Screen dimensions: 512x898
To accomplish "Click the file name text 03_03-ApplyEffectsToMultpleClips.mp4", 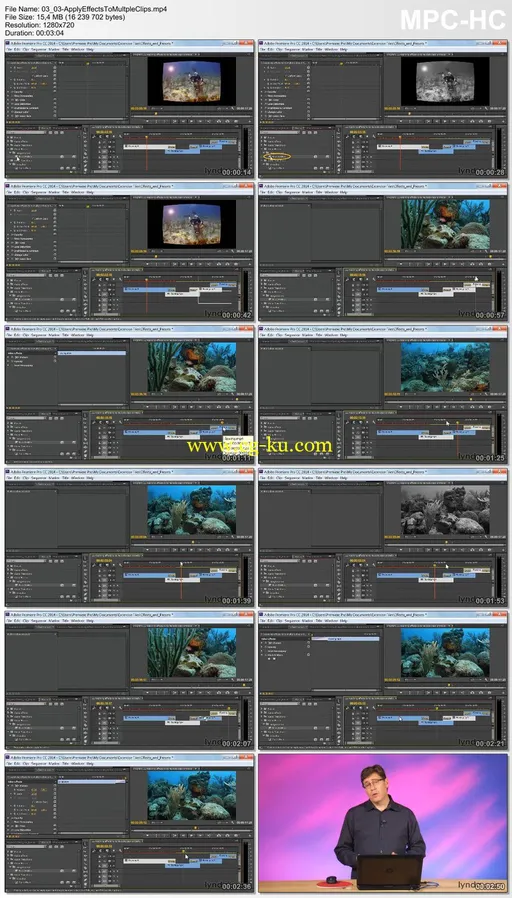I will (x=104, y=9).
